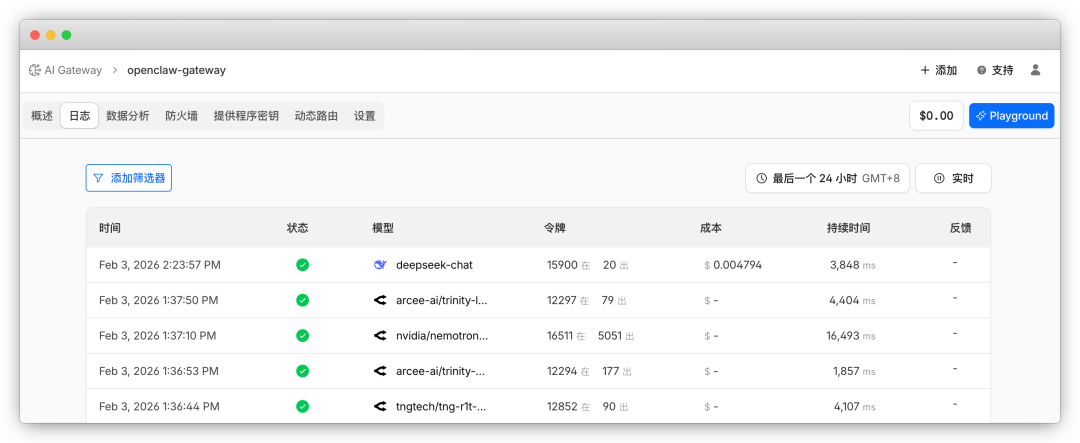This screenshot has width=1080, height=443.
Task: Click status checkmark for 1:37:10 PM log
Action: click(302, 336)
